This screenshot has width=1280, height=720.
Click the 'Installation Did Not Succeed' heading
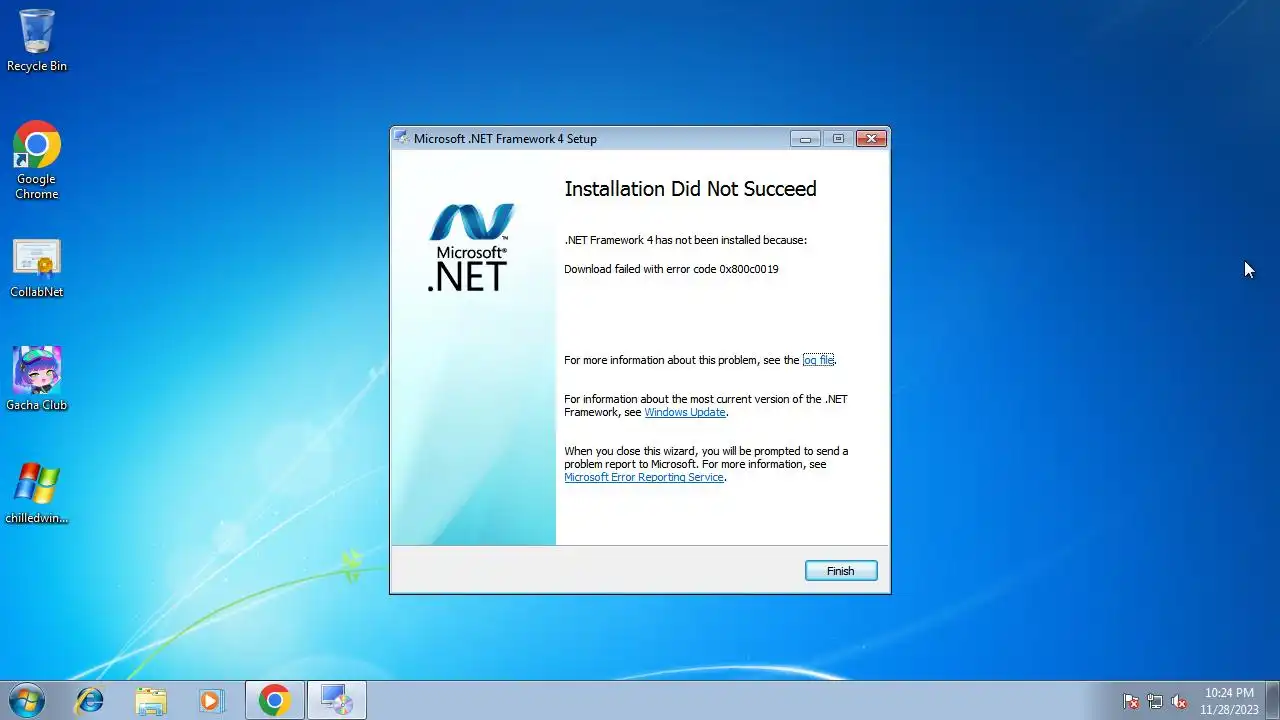click(690, 189)
